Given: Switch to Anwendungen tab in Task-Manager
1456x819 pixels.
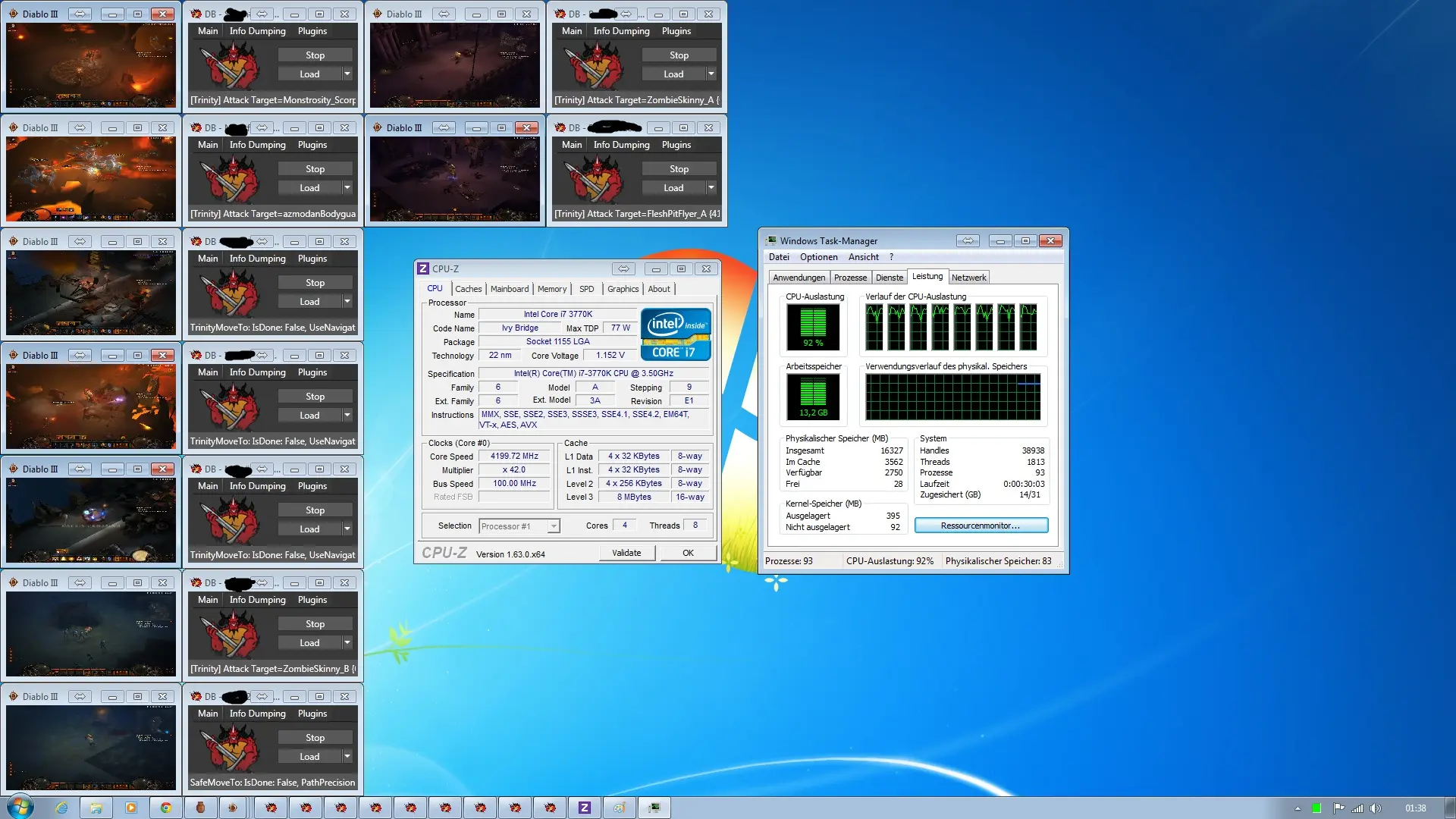Looking at the screenshot, I should point(799,278).
